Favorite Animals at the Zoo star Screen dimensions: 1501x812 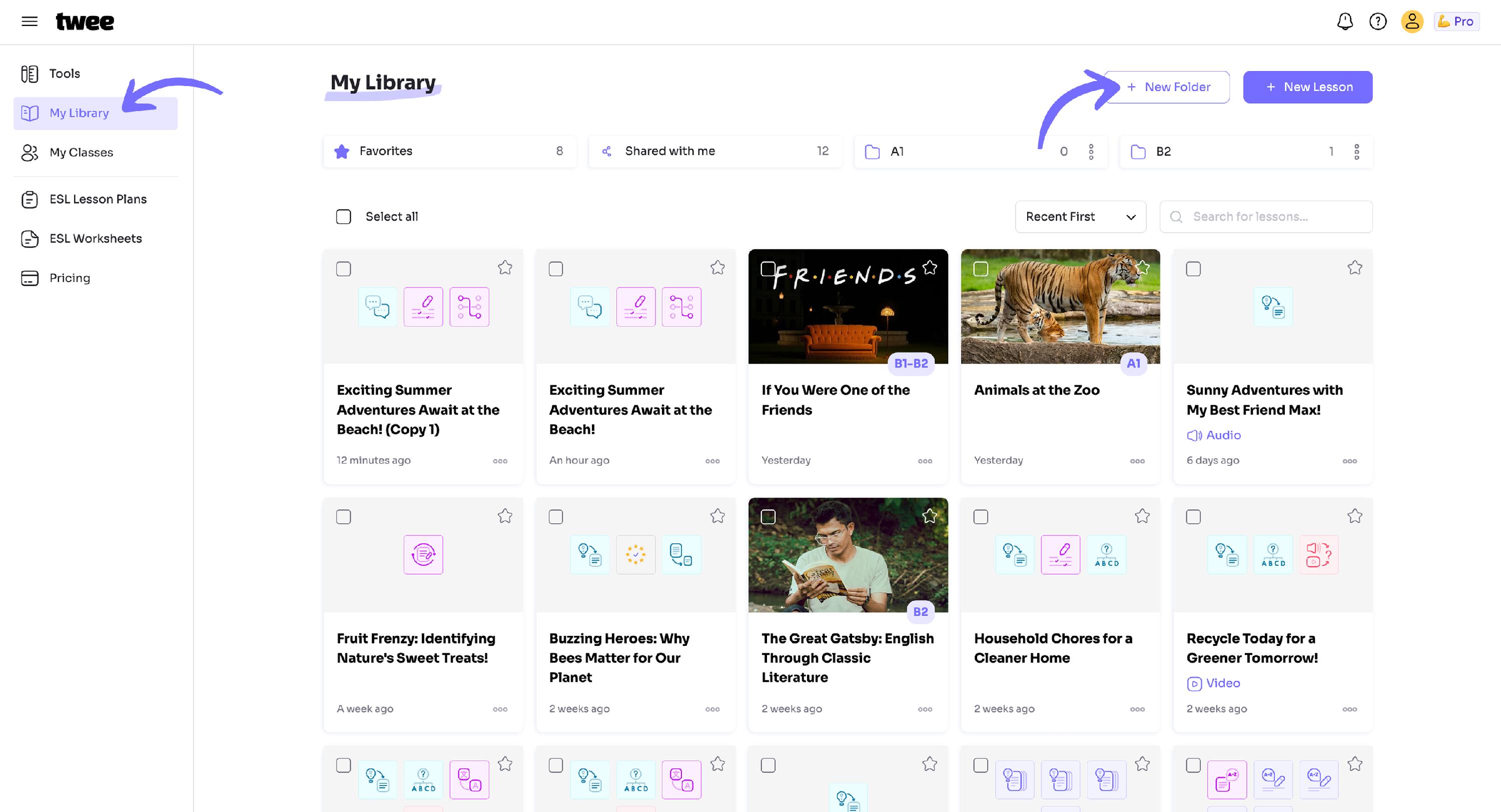click(1142, 268)
